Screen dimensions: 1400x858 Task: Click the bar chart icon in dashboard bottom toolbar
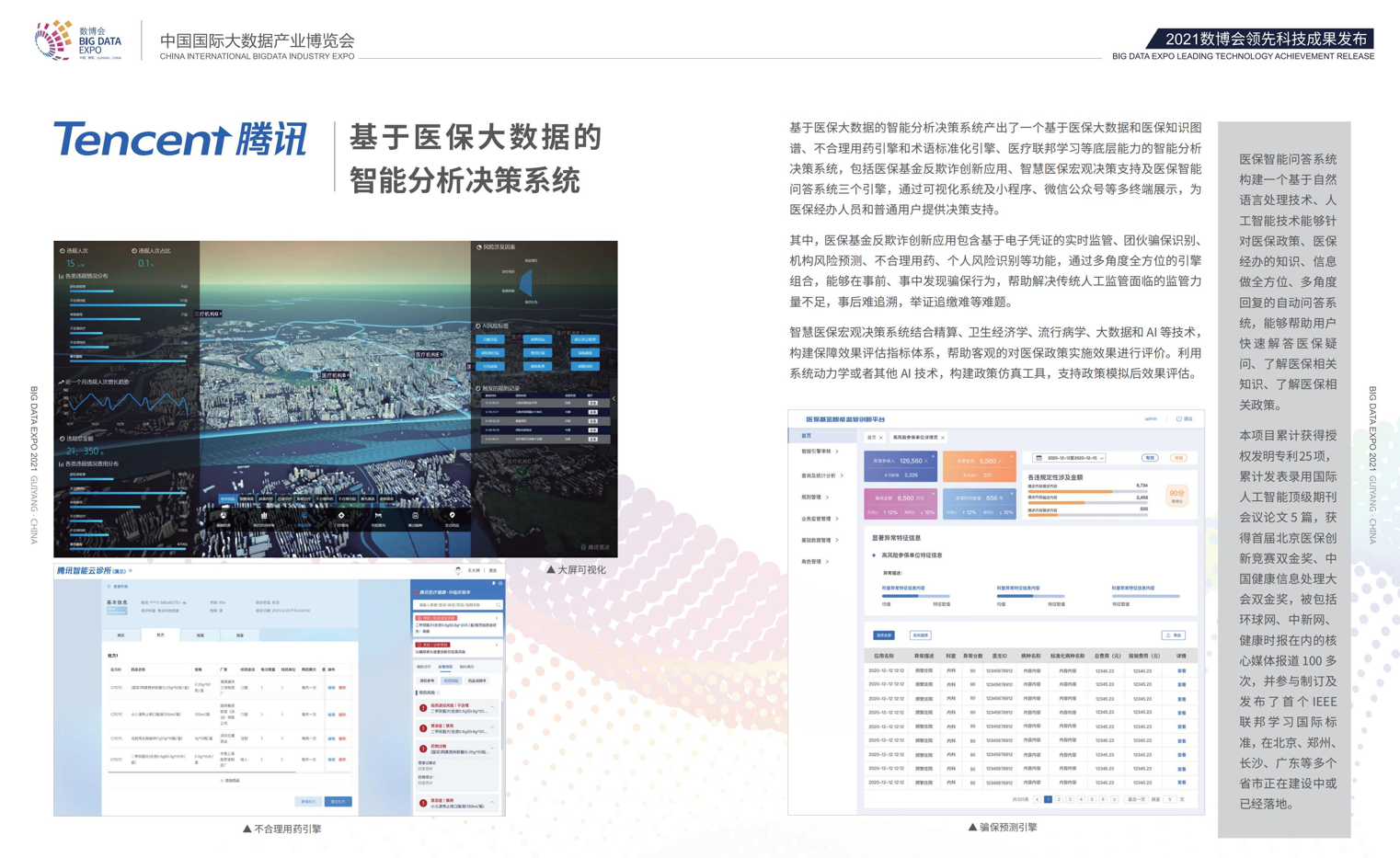coord(264,516)
